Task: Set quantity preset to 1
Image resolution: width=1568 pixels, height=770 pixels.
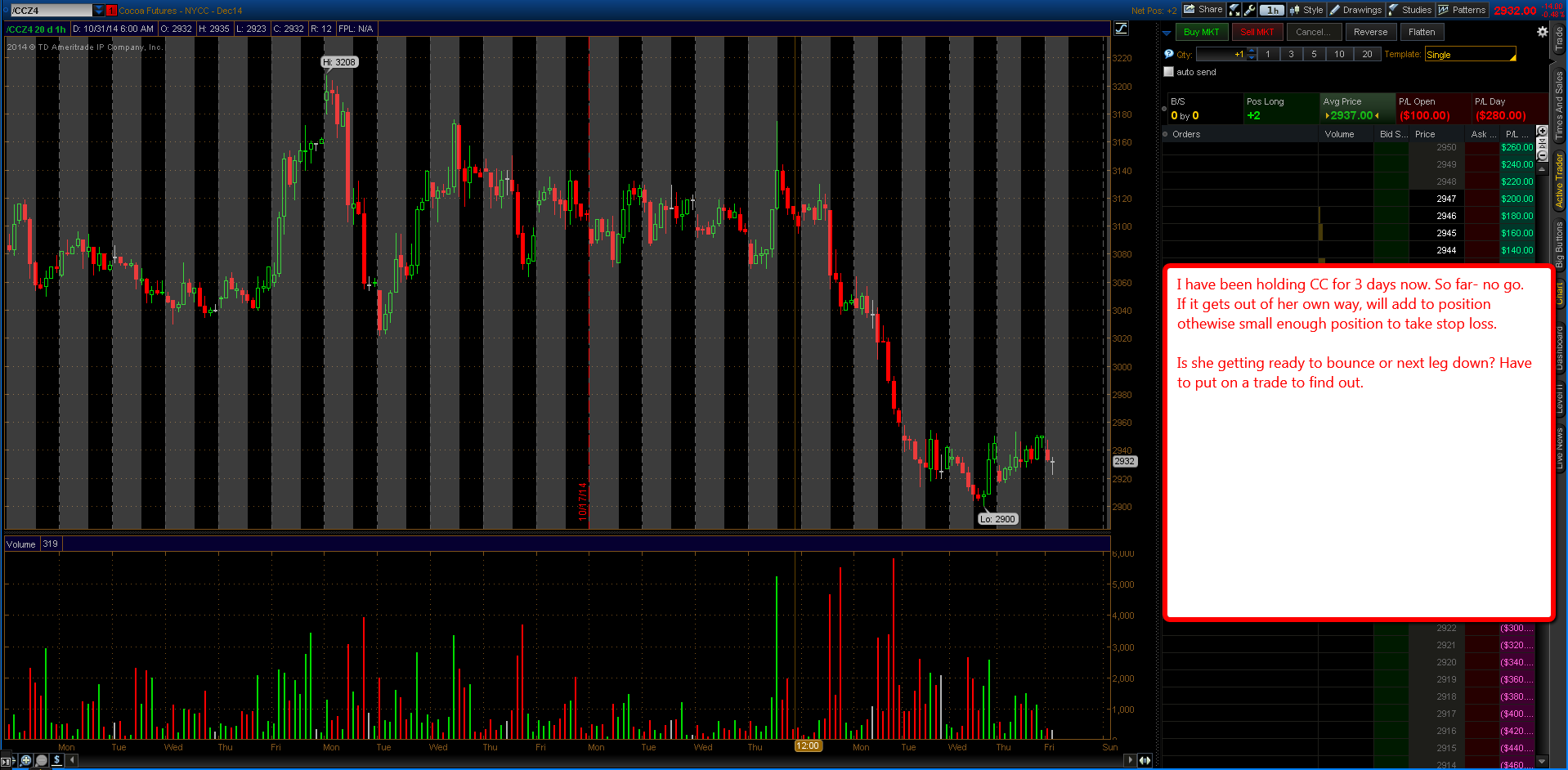Action: 1268,54
